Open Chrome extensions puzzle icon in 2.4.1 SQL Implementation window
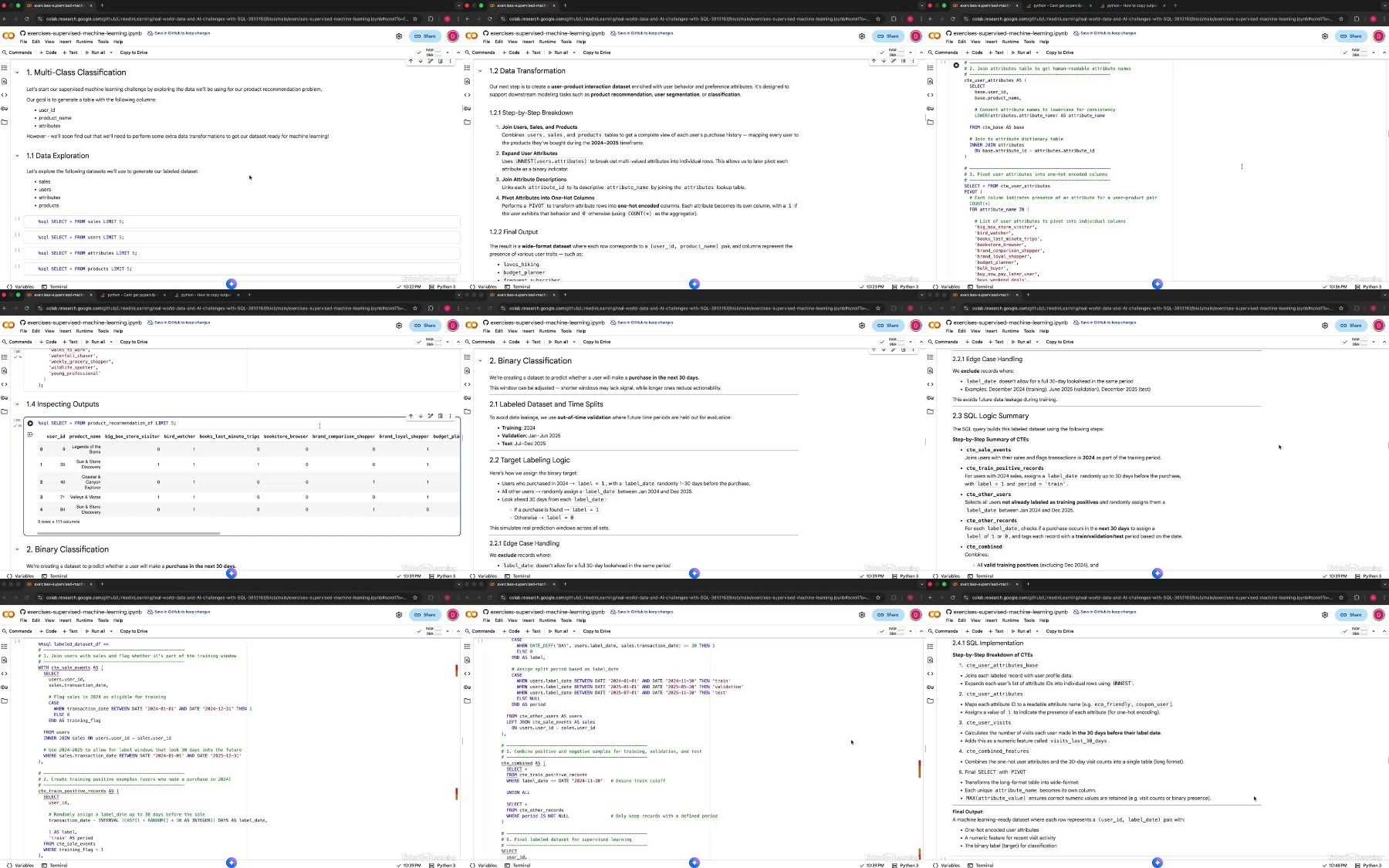This screenshot has width=1389, height=868. (x=1357, y=597)
